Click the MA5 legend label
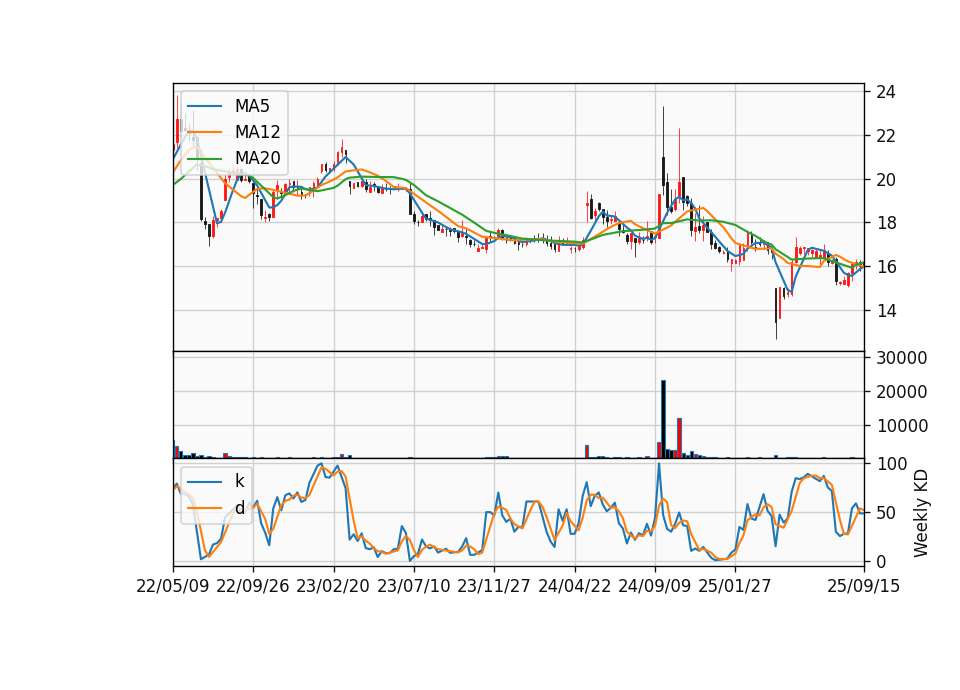The image size is (960, 690). (252, 106)
